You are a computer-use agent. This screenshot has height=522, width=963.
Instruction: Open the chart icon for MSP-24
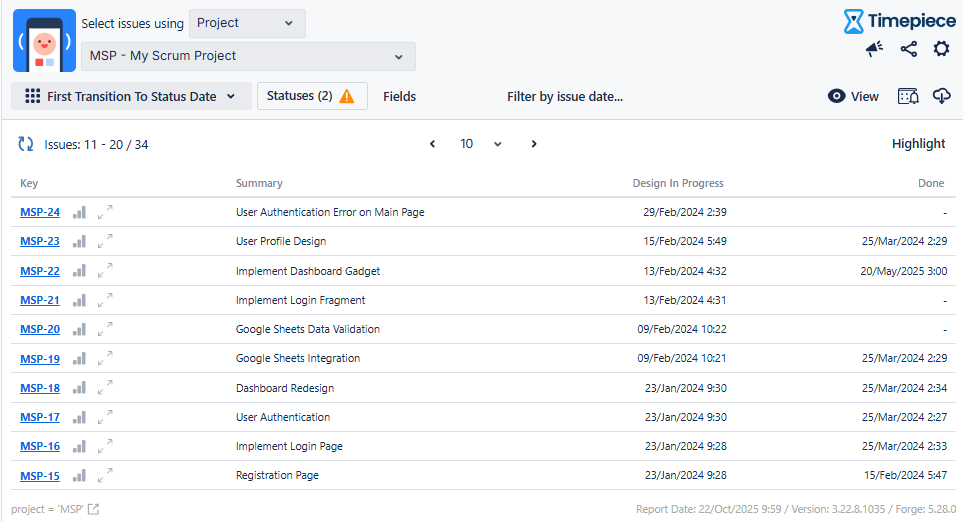tap(79, 212)
